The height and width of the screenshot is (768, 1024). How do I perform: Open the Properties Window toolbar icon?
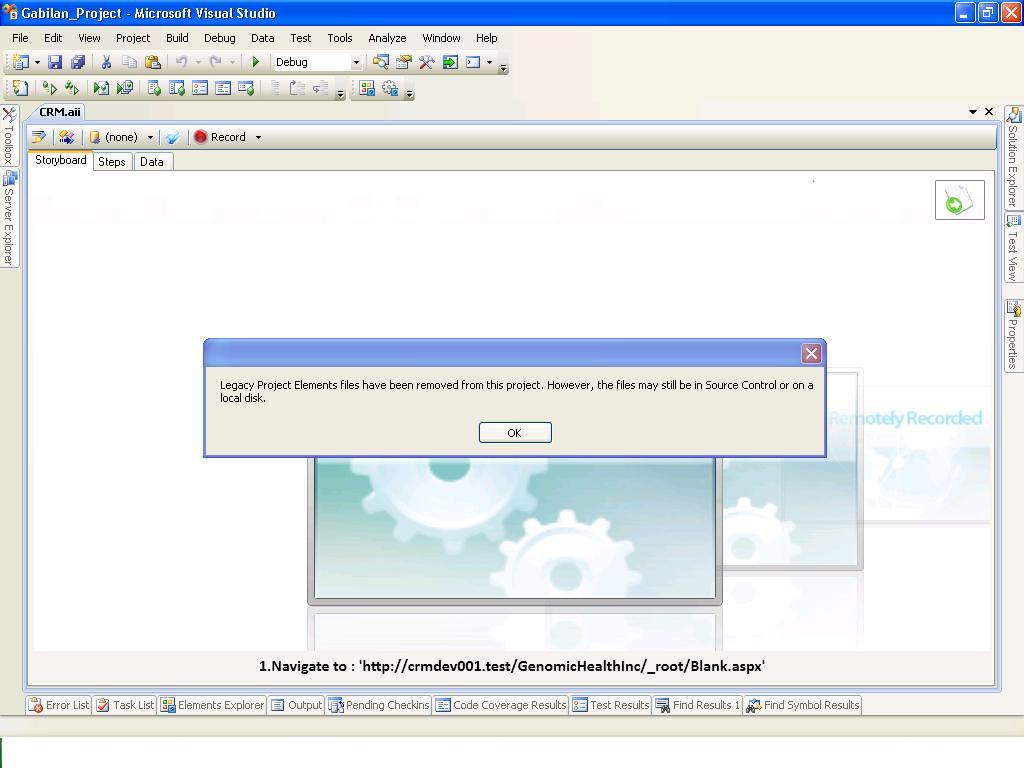(404, 62)
